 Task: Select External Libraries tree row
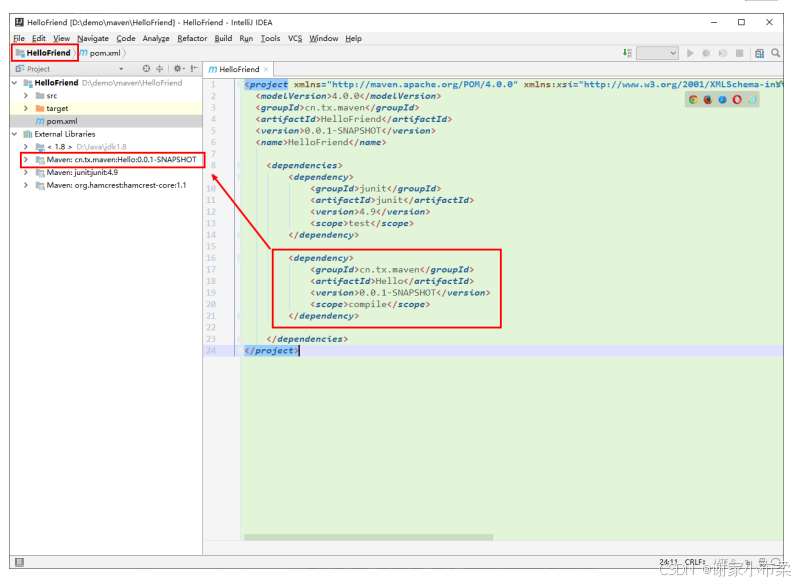(106, 134)
